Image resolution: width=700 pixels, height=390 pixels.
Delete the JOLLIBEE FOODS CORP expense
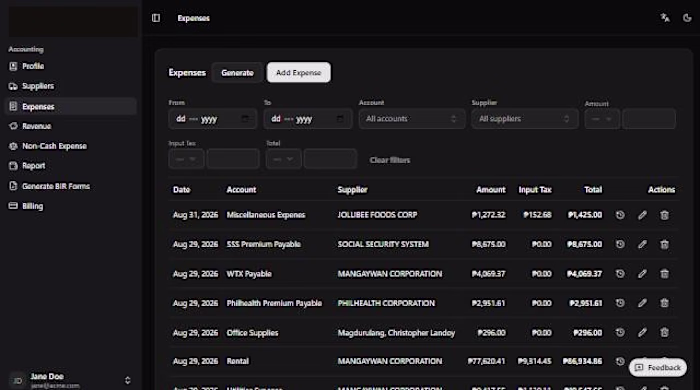click(x=664, y=215)
